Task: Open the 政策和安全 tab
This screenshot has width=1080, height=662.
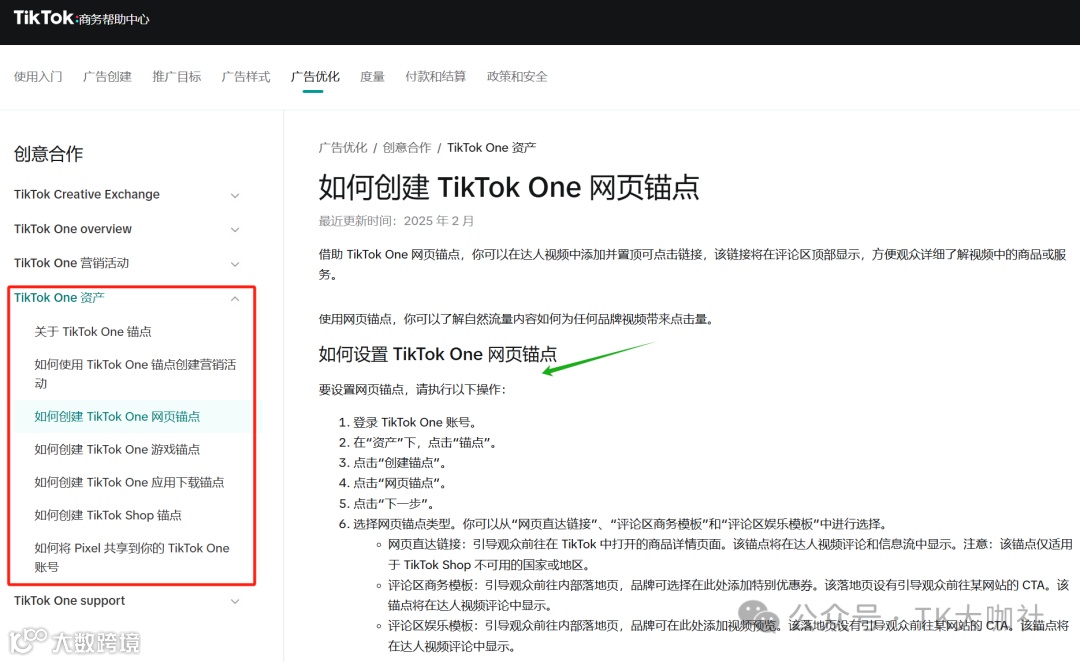Action: 517,76
